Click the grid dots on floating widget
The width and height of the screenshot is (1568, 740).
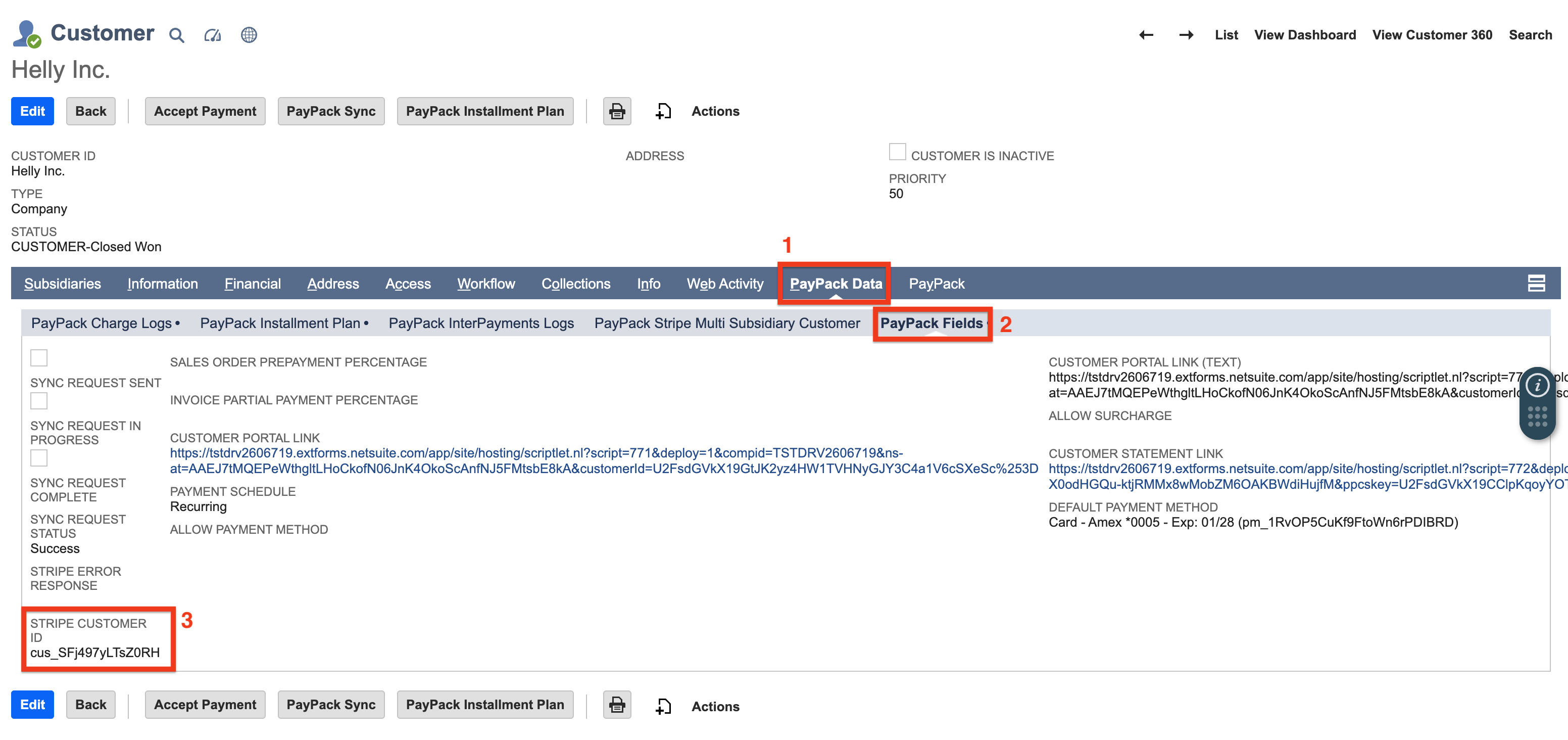click(1537, 417)
